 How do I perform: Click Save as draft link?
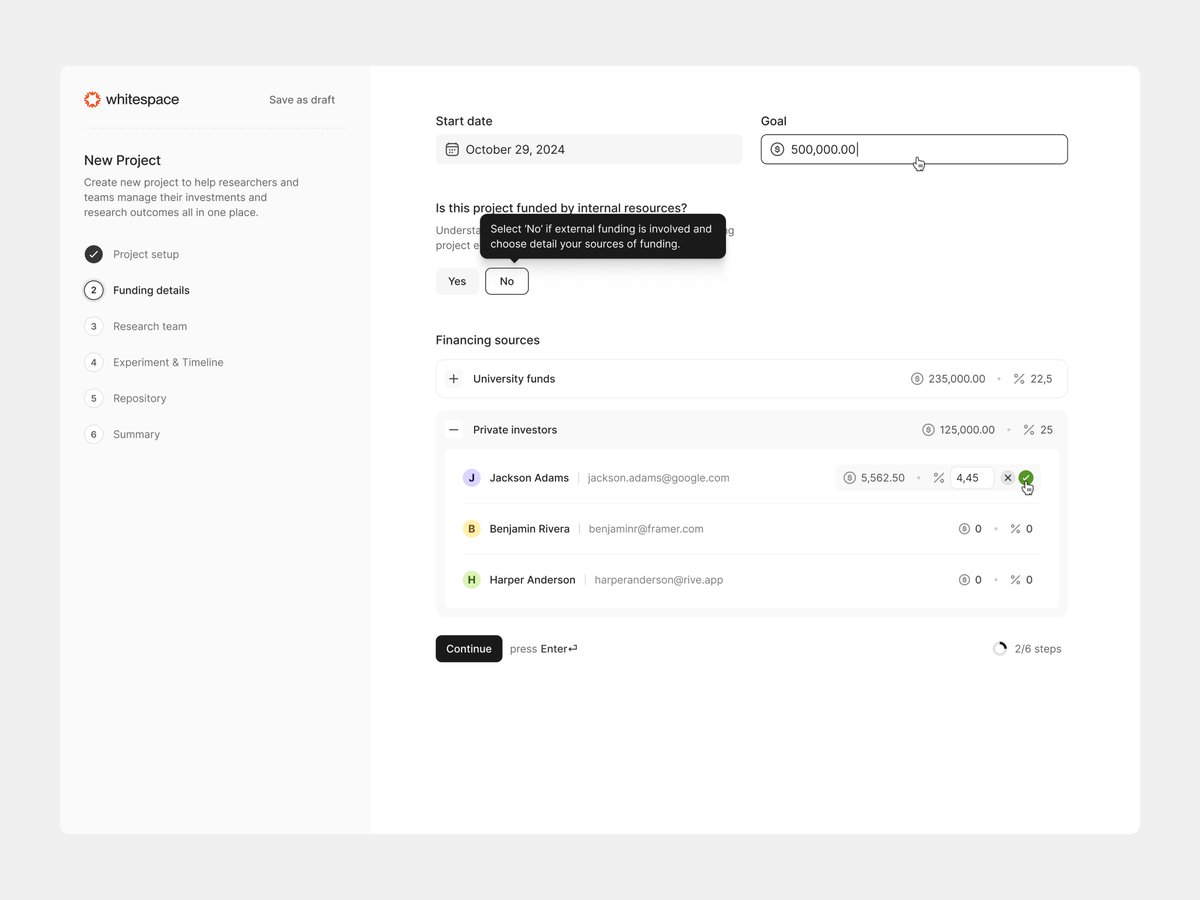click(x=302, y=100)
